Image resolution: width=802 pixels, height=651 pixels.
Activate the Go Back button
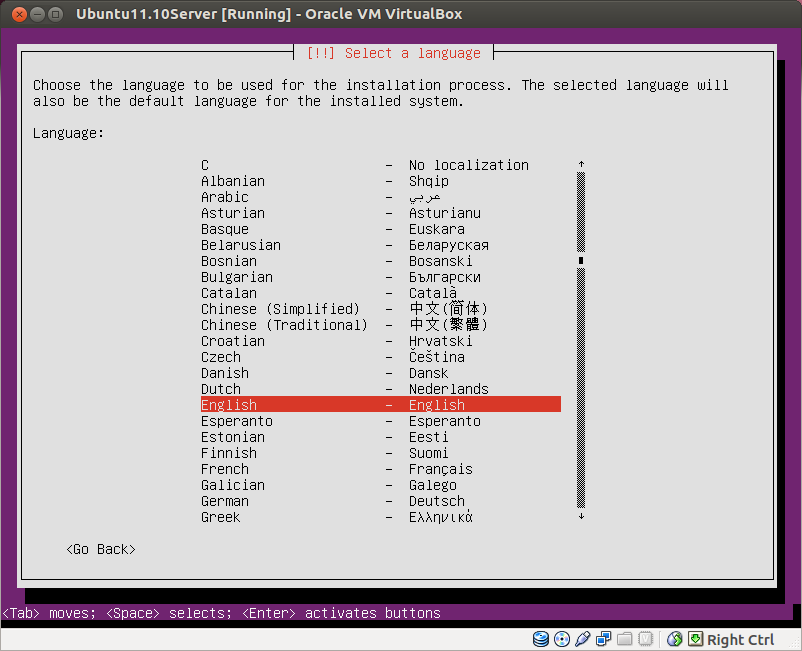click(x=100, y=549)
